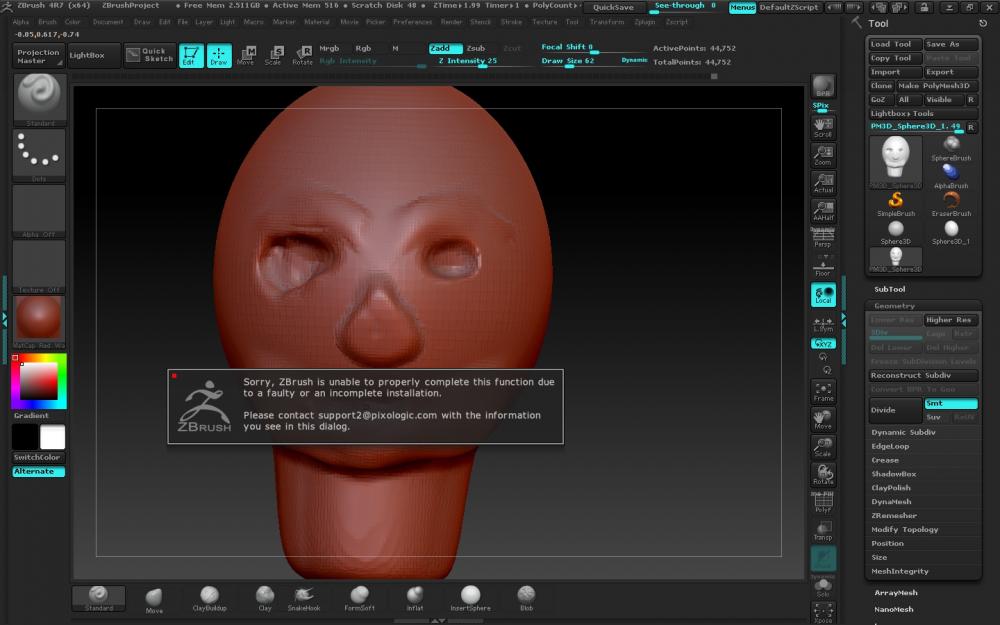1000x625 pixels.
Task: Click the MatCap Red Wax material thumbnail
Action: [x=39, y=319]
